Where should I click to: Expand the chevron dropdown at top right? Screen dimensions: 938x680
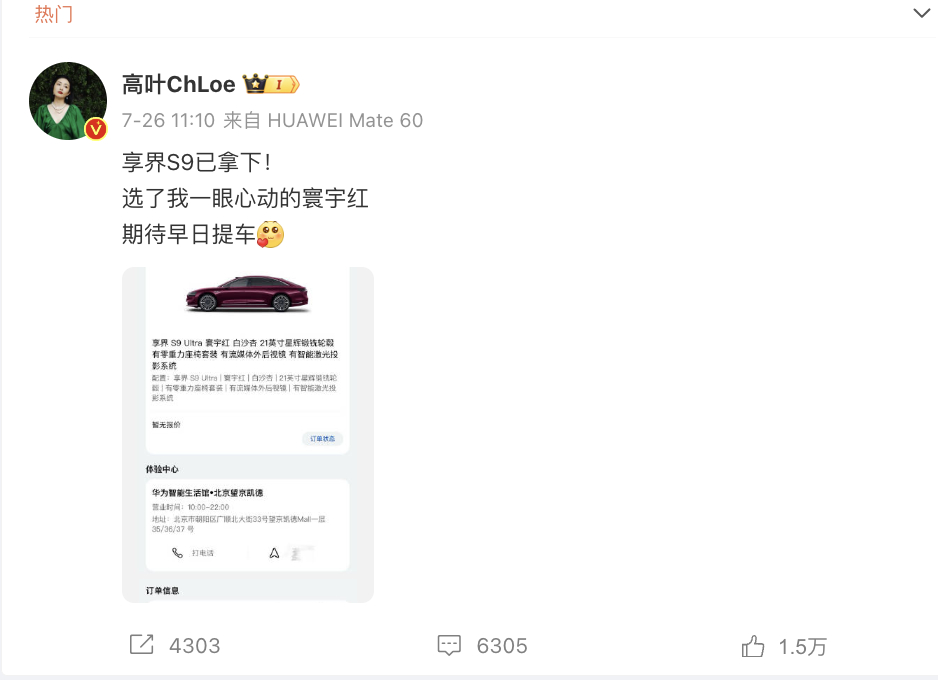(921, 13)
